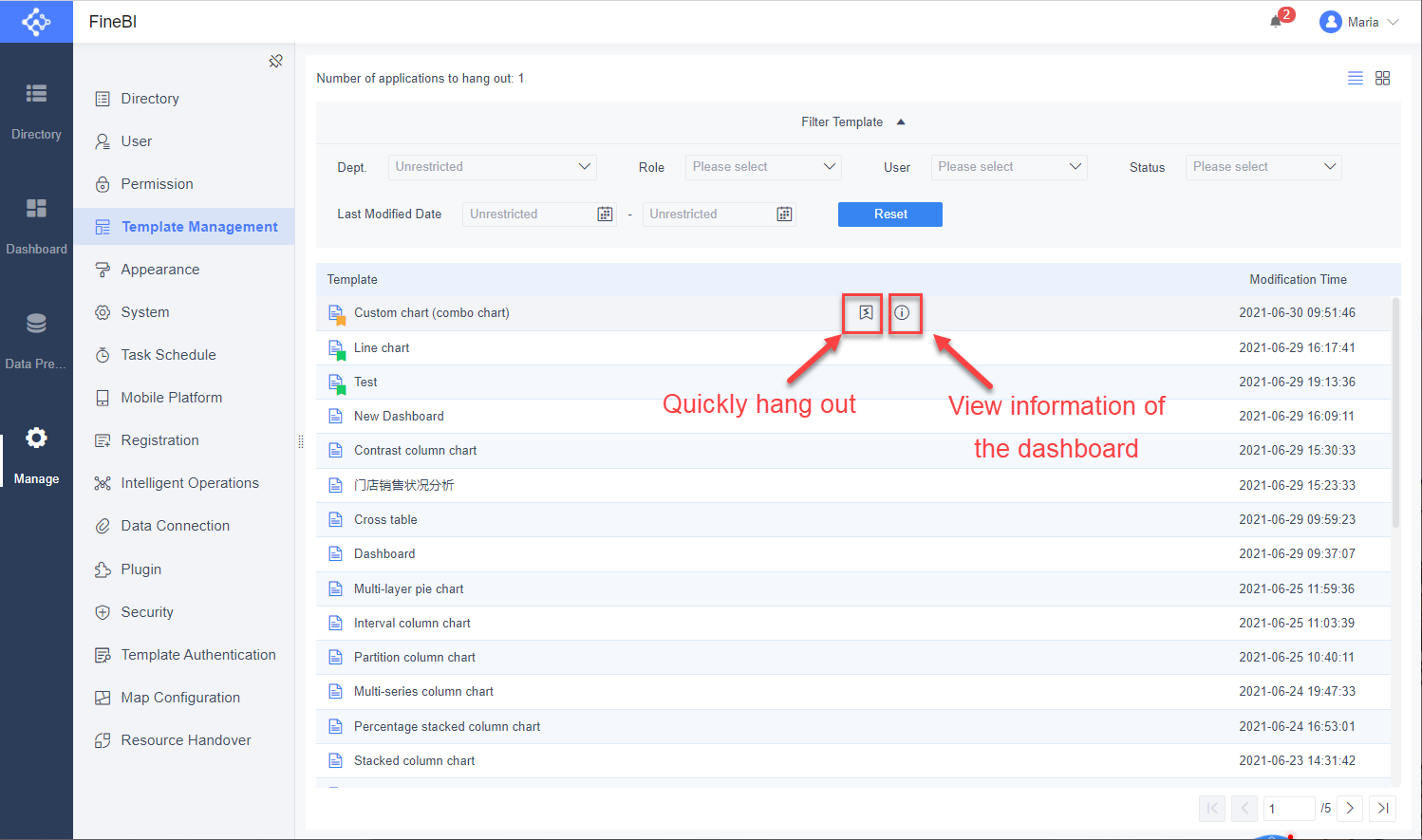View information of the Custom chart dashboard
1422x840 pixels.
[x=905, y=313]
